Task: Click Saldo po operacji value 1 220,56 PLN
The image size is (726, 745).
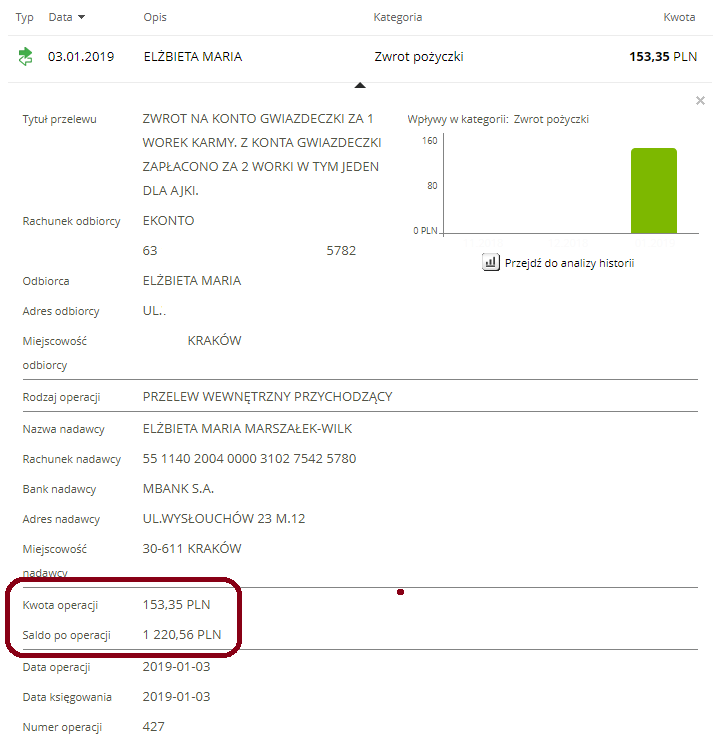Action: click(x=182, y=635)
